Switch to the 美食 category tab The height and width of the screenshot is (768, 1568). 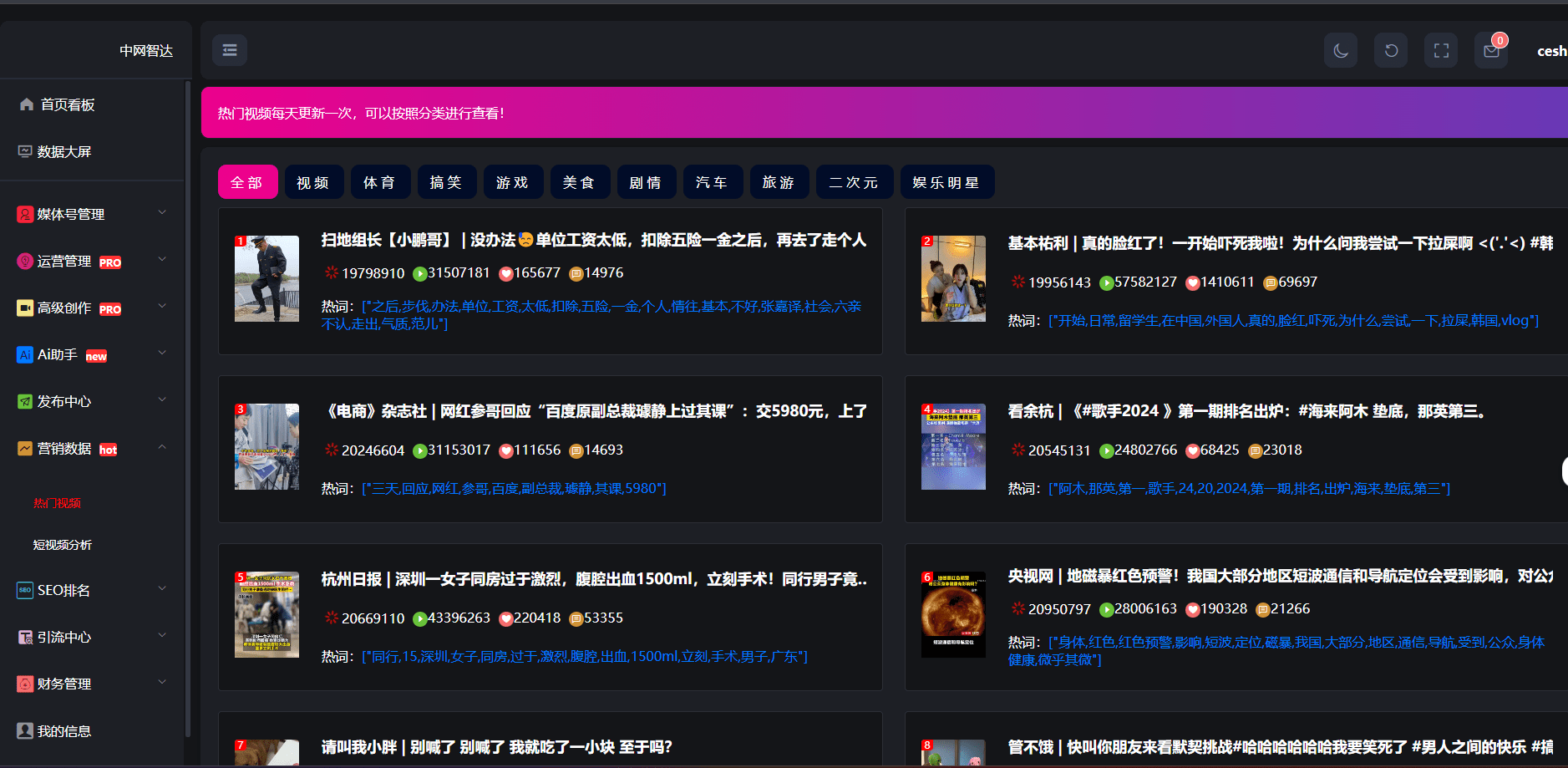(579, 182)
